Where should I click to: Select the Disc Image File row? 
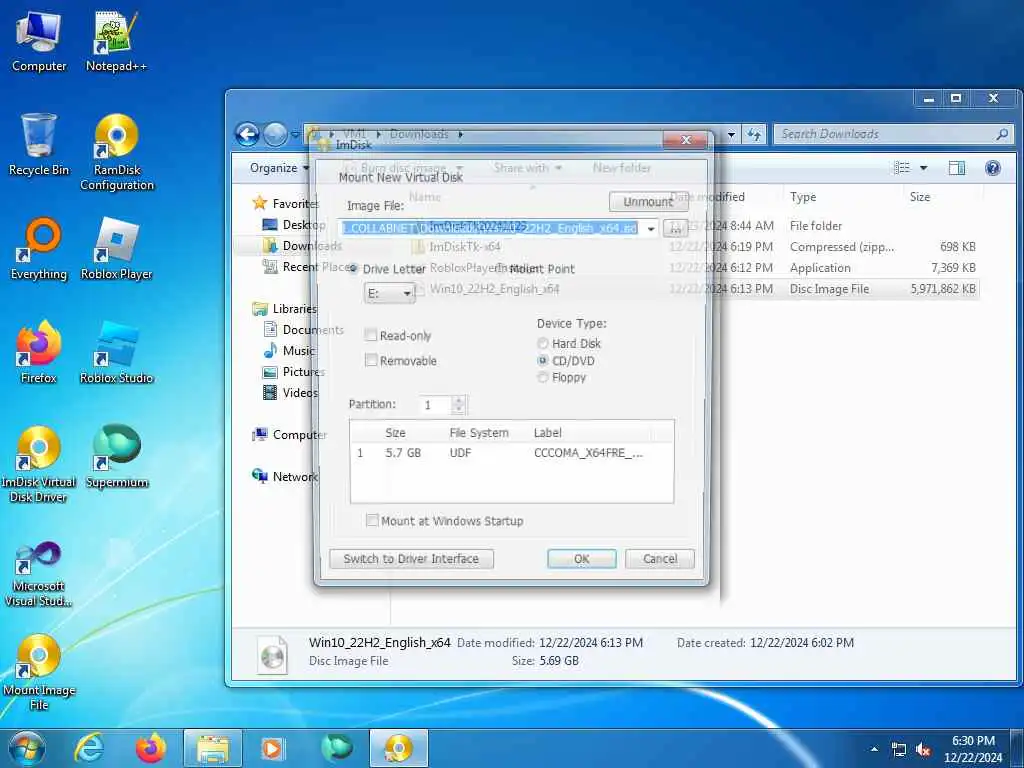coord(695,289)
